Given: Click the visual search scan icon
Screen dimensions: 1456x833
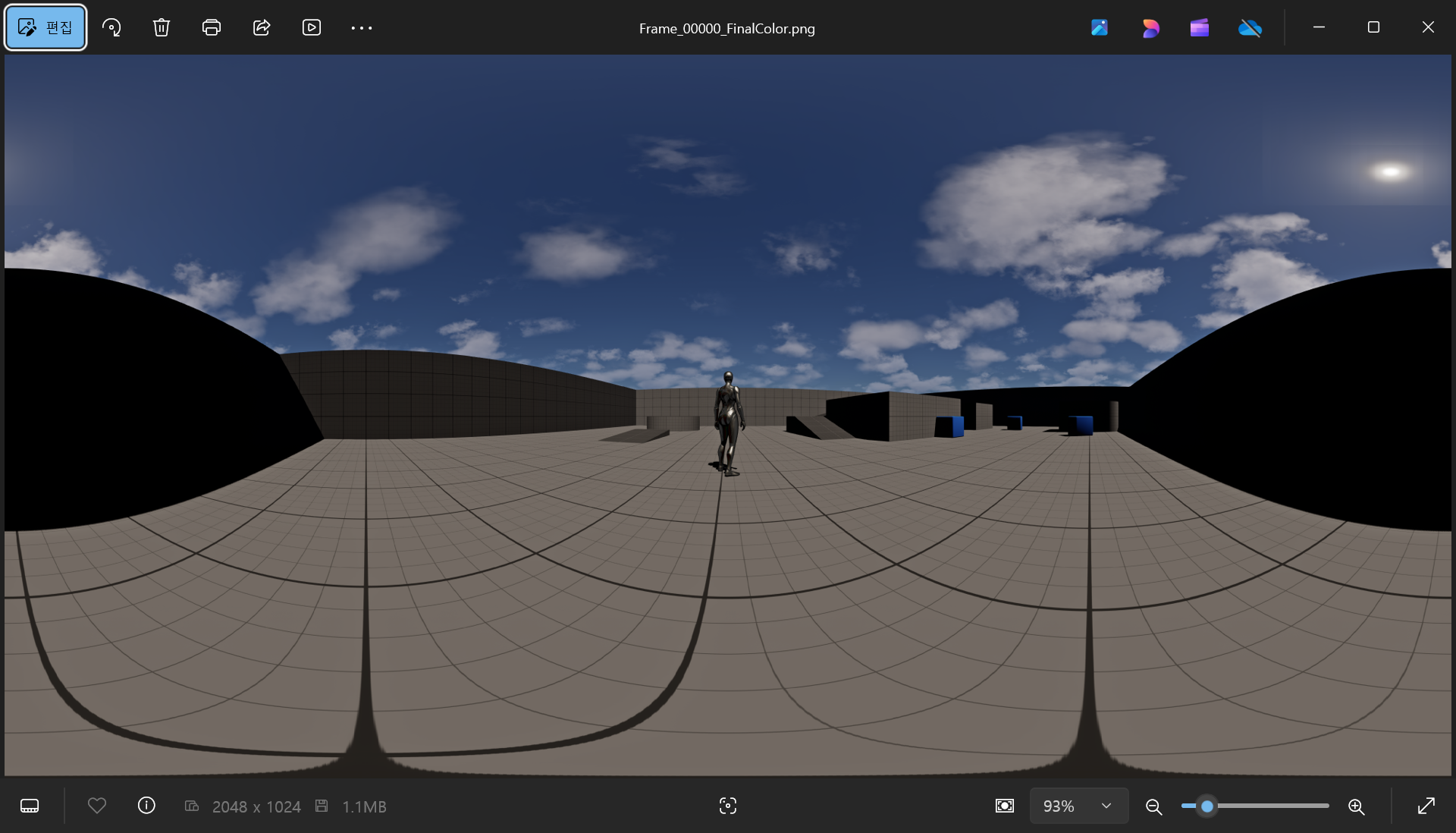Looking at the screenshot, I should [728, 806].
